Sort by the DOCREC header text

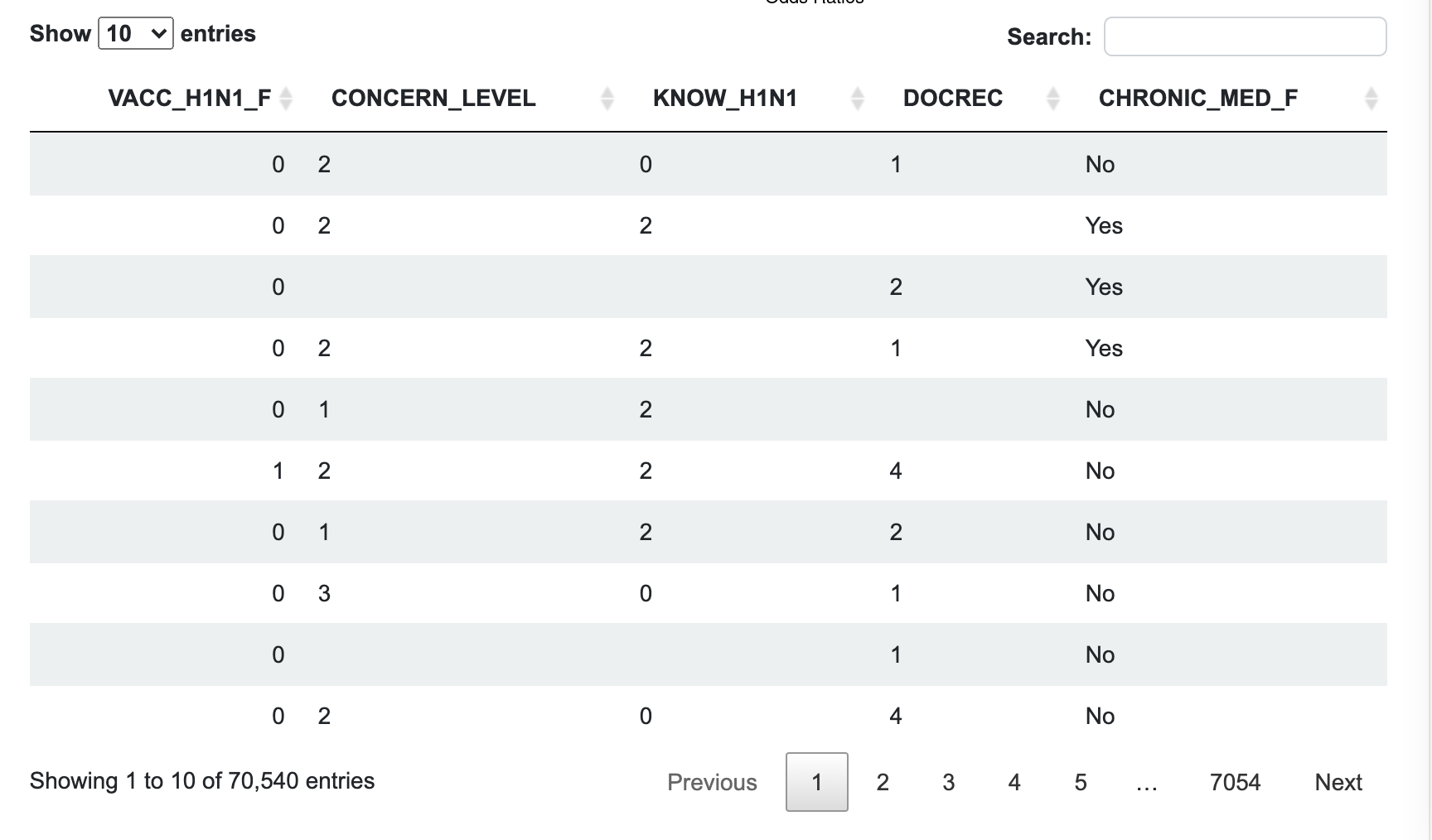point(953,99)
